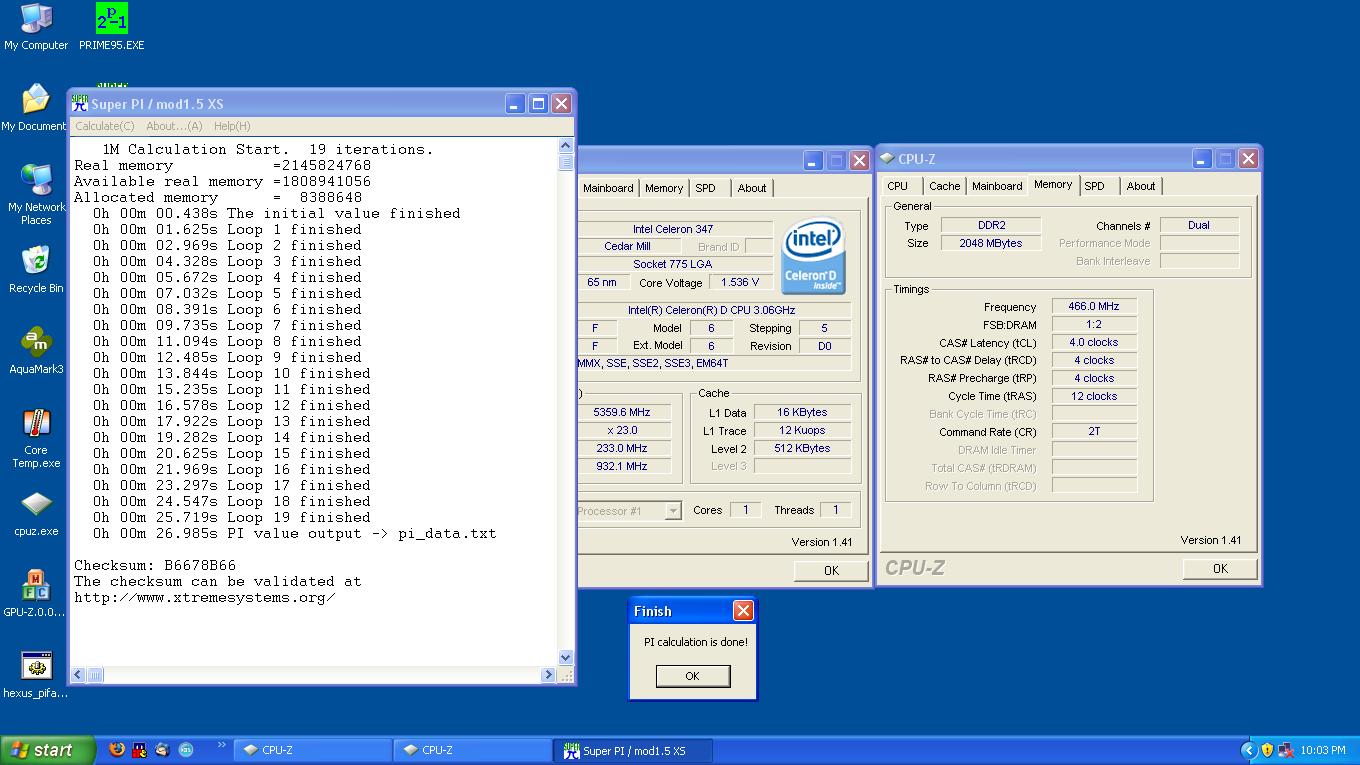Switch to the CPU tab in right CPU-Z
This screenshot has width=1360, height=765.
pos(898,186)
